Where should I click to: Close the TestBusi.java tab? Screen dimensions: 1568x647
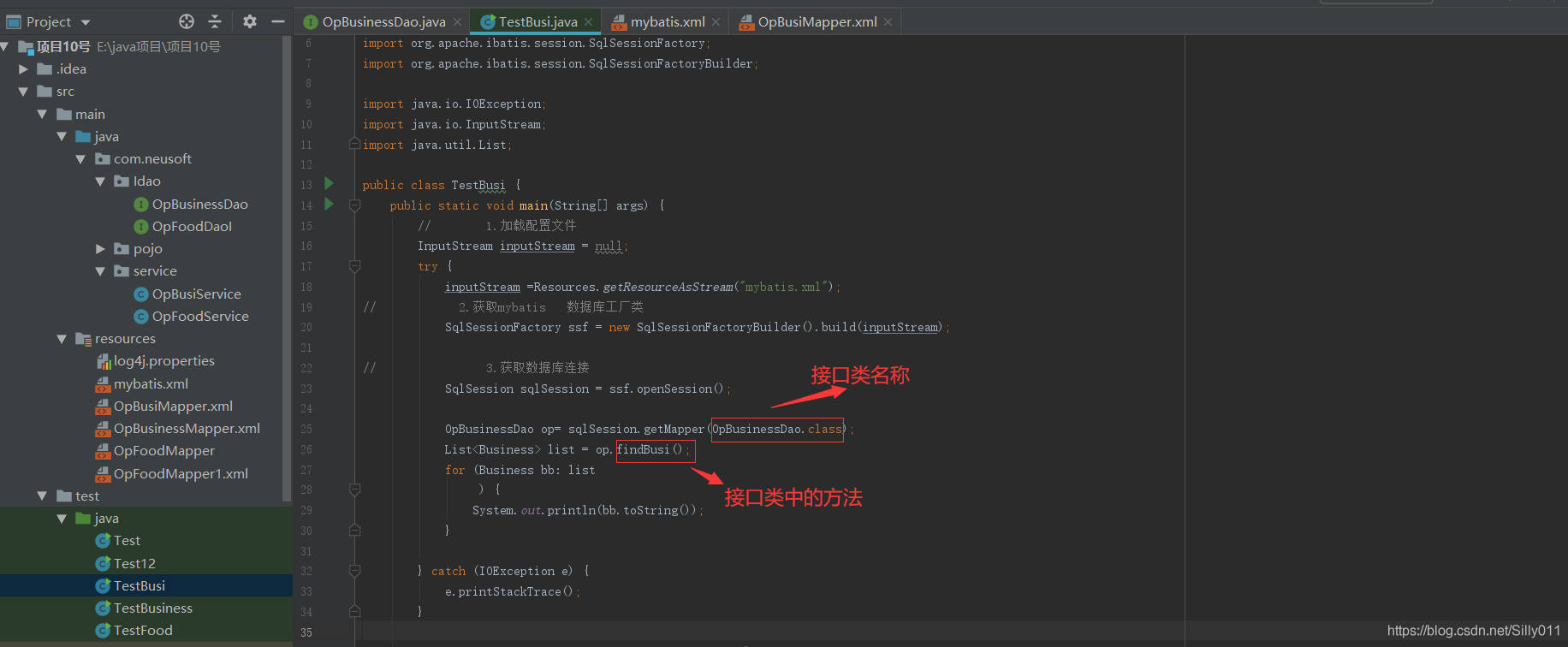[589, 22]
